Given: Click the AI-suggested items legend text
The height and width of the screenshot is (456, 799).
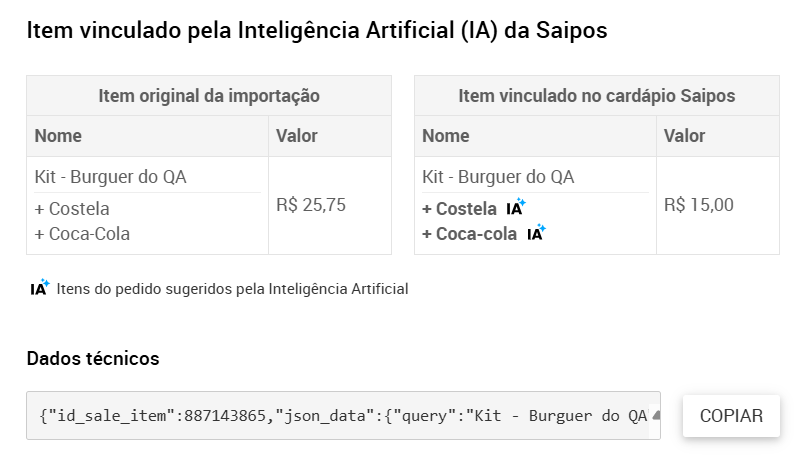Looking at the screenshot, I should 232,289.
